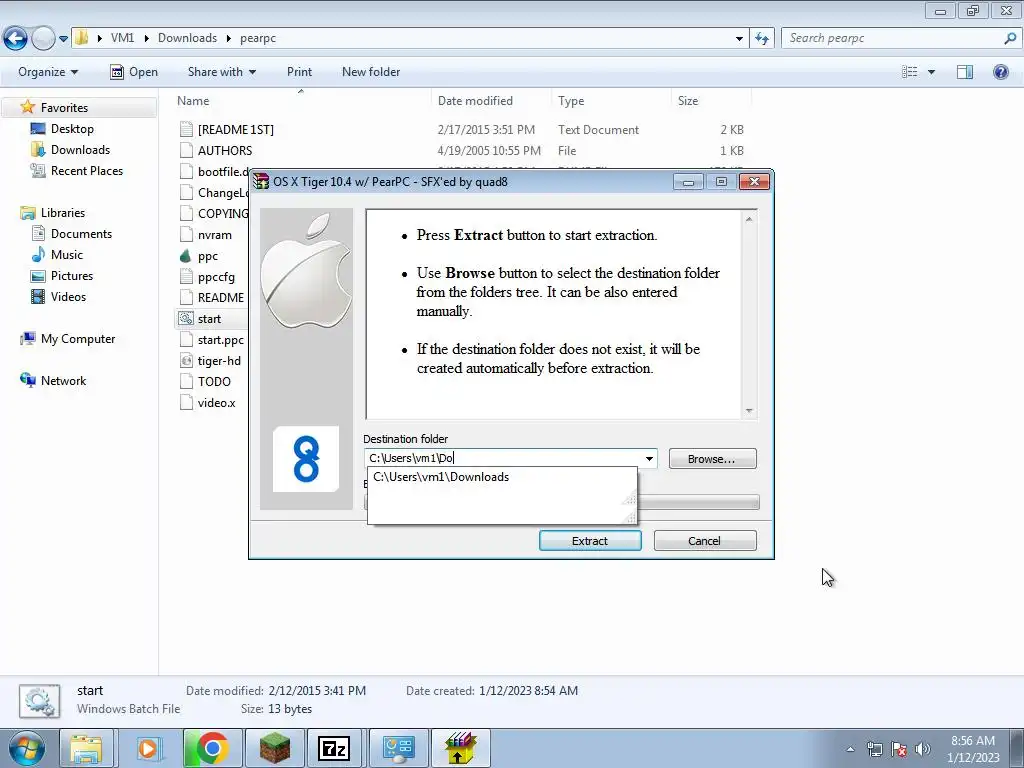Click the pearpc breadcrumb segment
The width and height of the screenshot is (1024, 768).
point(257,38)
